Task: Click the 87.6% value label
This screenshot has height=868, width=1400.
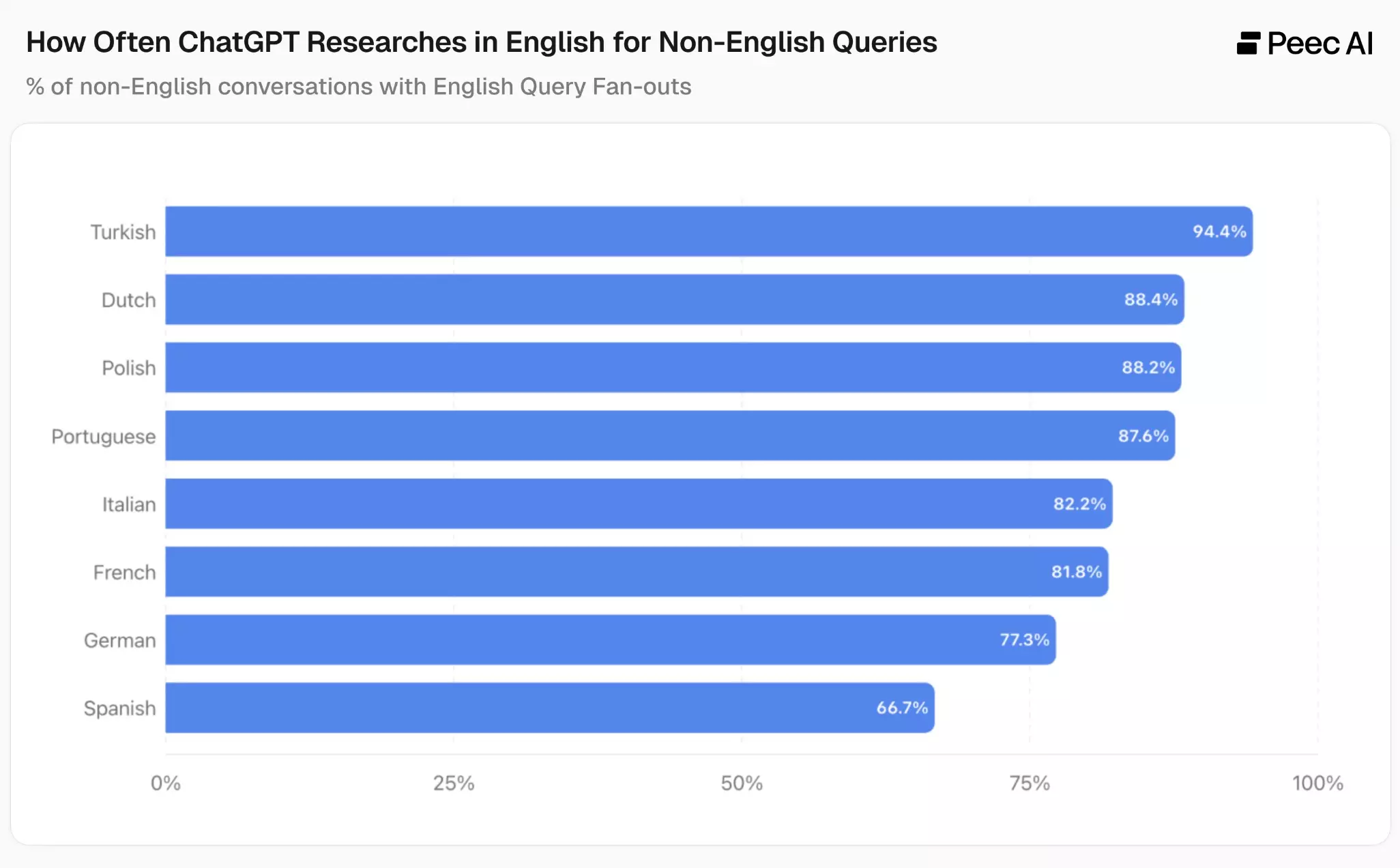Action: (1143, 436)
